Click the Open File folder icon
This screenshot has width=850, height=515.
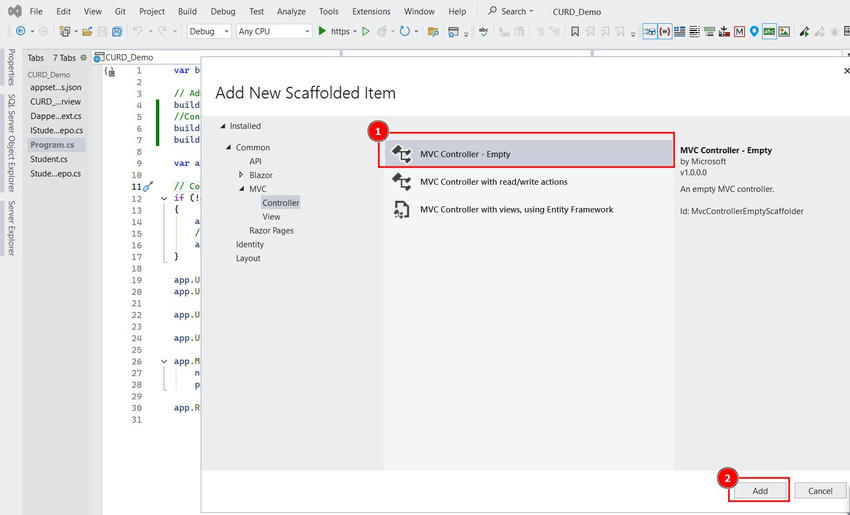(x=87, y=31)
